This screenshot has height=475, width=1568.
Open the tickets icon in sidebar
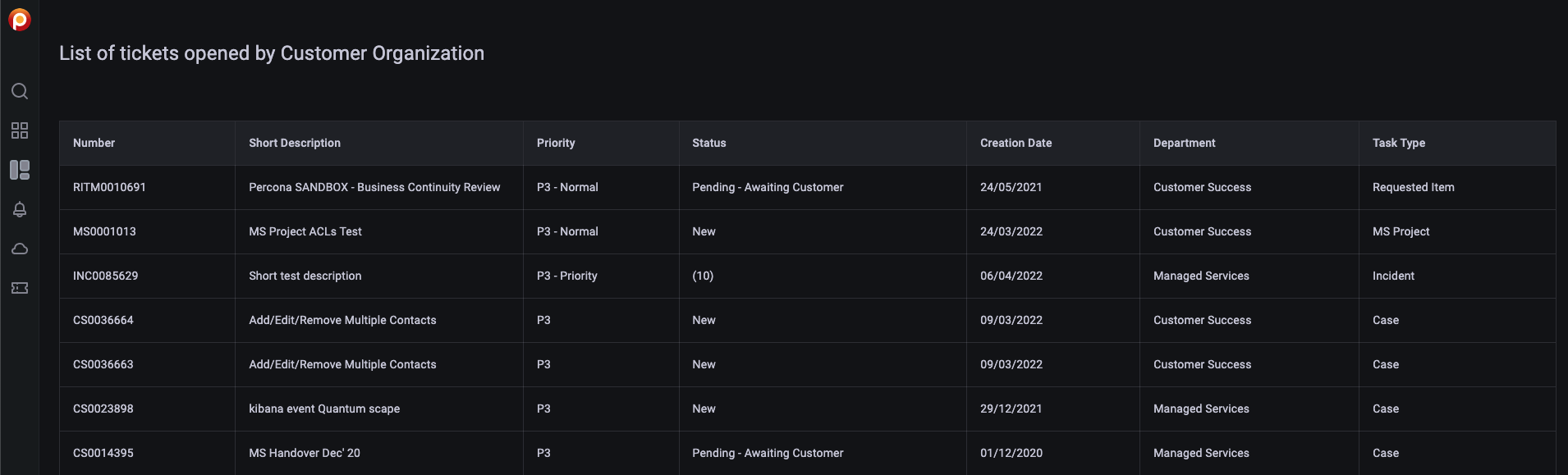click(x=20, y=288)
